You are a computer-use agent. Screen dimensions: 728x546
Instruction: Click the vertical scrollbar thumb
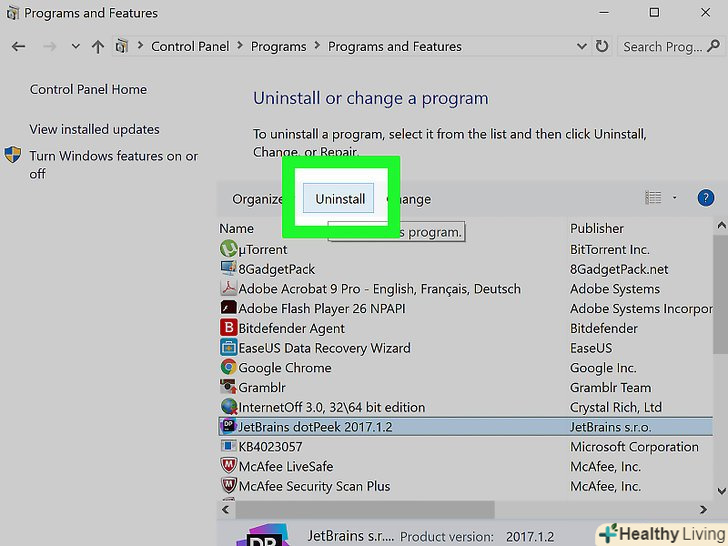[721, 294]
